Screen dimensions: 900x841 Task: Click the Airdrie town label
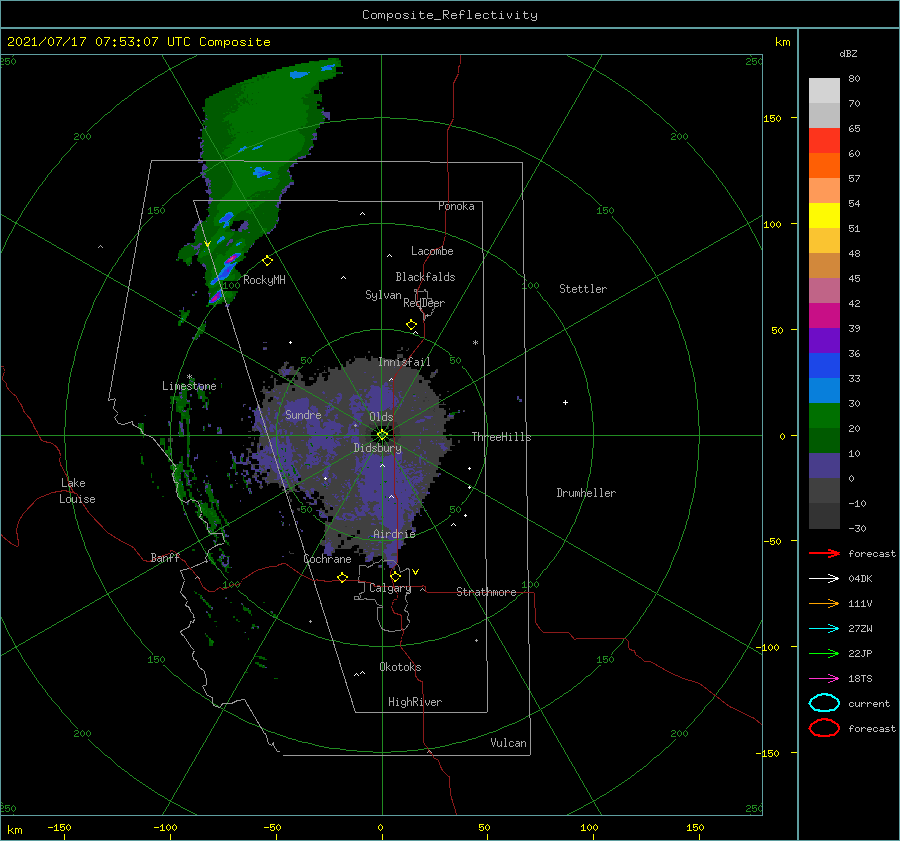394,534
